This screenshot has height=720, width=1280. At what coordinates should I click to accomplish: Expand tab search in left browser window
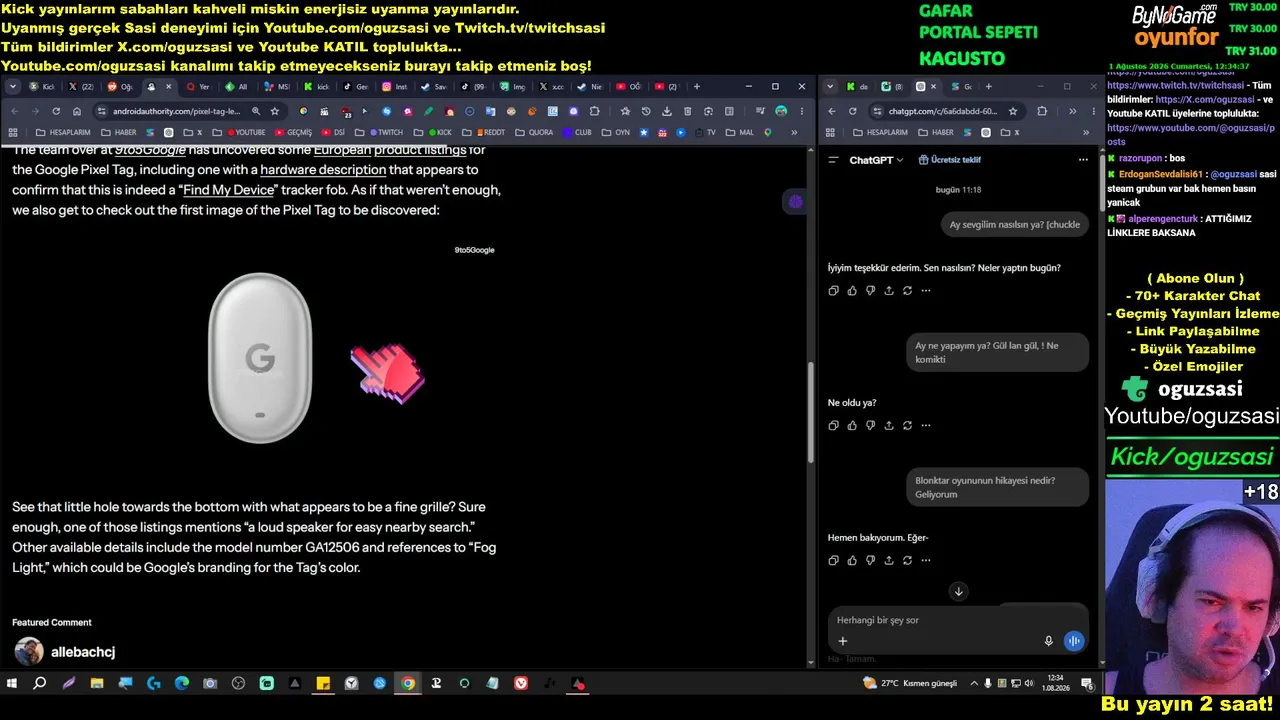pyautogui.click(x=13, y=87)
